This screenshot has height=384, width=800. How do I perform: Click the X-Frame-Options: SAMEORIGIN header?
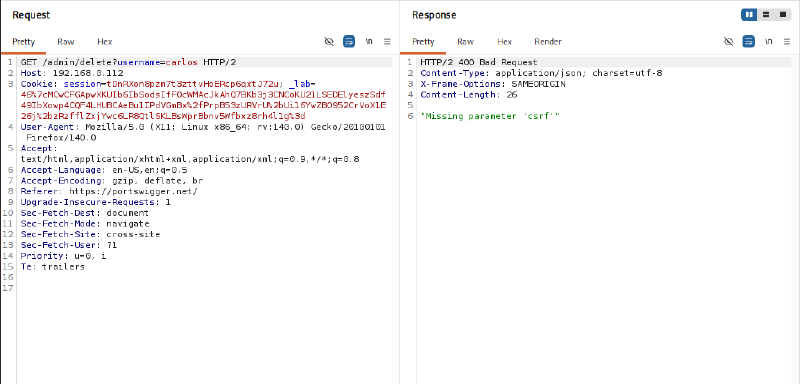click(x=493, y=84)
